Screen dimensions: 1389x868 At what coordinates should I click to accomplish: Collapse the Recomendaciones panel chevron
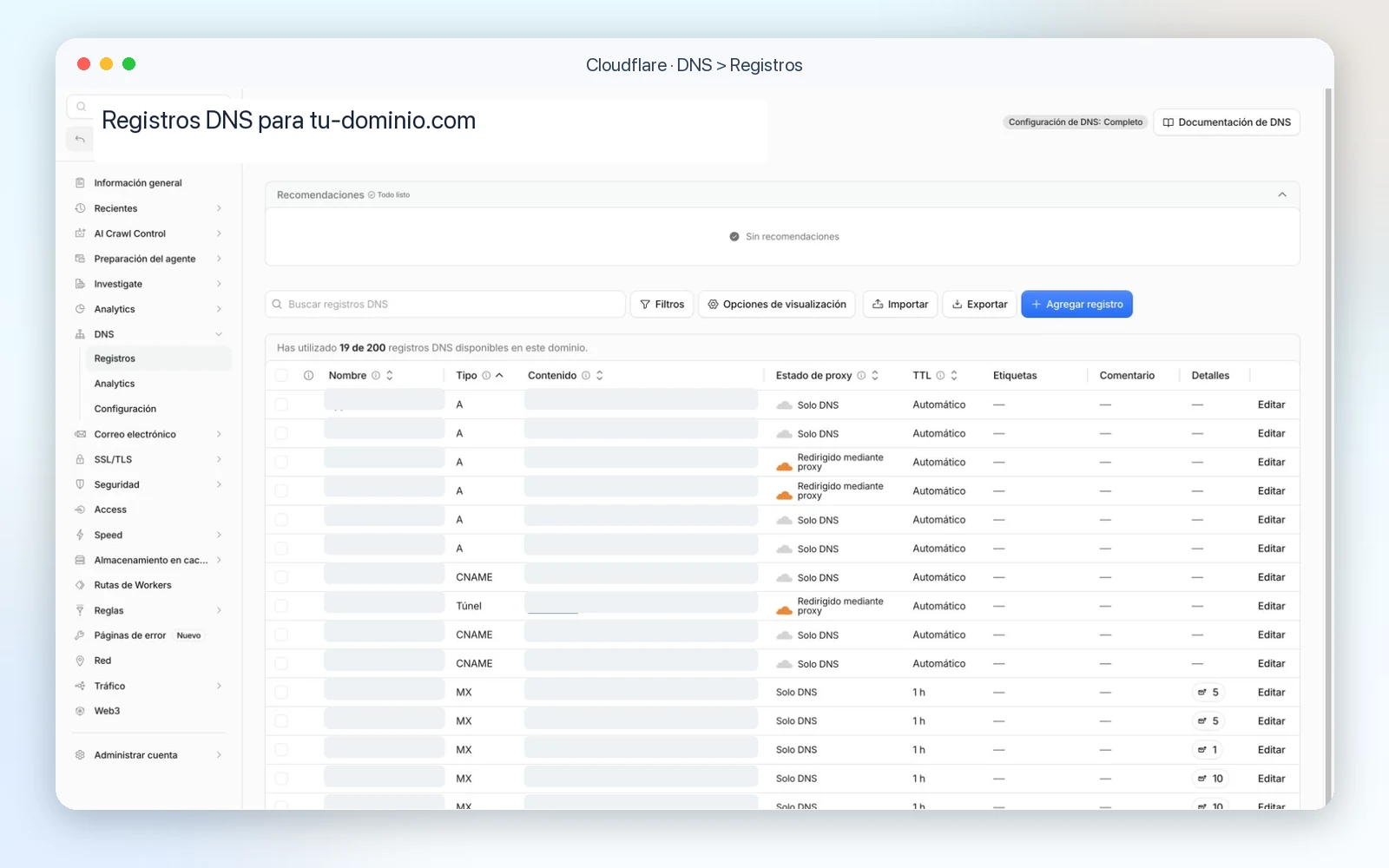pos(1282,194)
